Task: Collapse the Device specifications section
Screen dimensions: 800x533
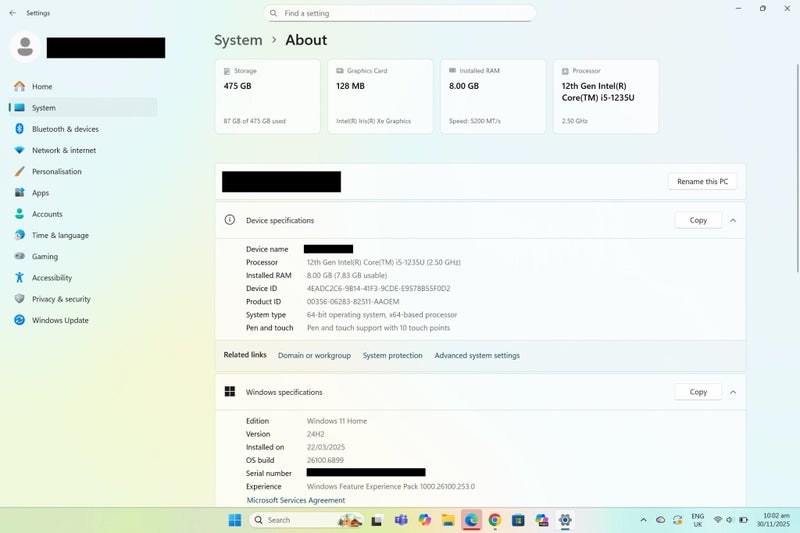Action: click(x=733, y=220)
